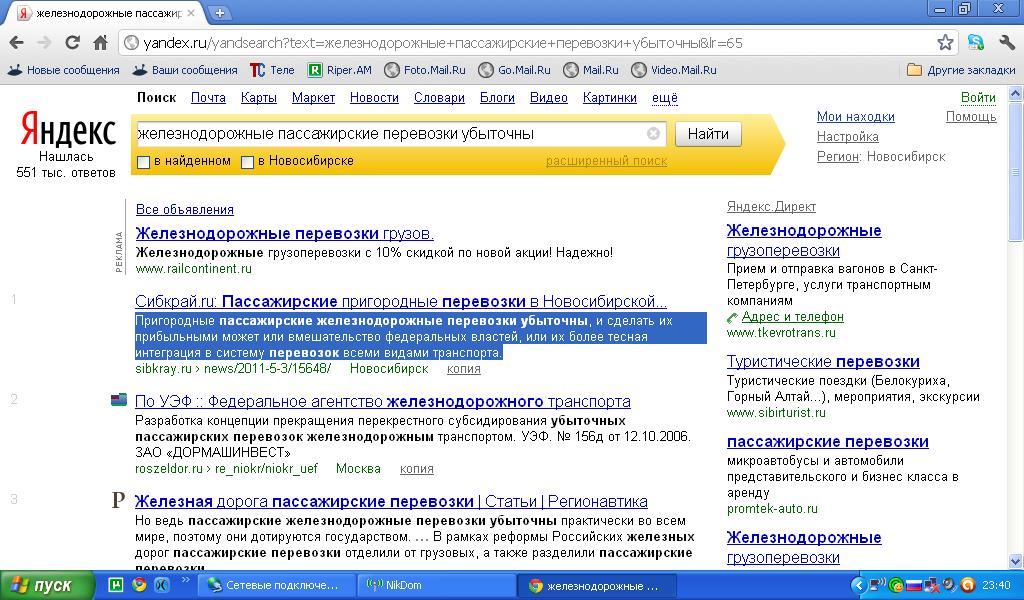Open the Foto.Mail.Ru bookmark
1024x600 pixels.
[x=425, y=70]
